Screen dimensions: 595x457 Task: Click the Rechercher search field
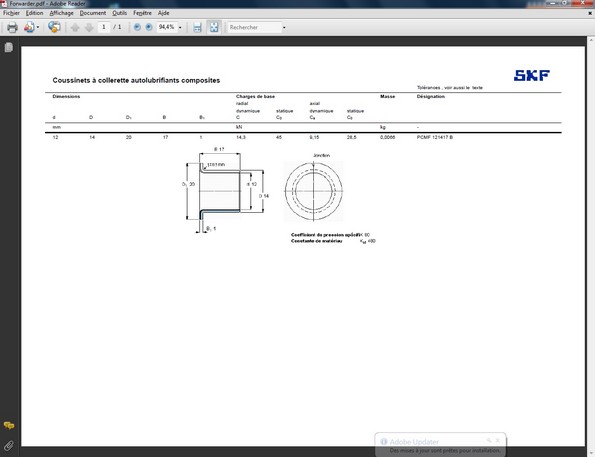[x=254, y=27]
